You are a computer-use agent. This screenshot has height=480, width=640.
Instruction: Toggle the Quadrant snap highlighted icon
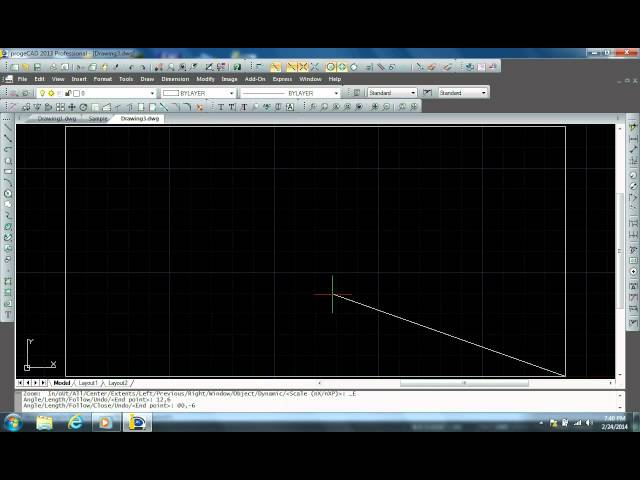coord(342,67)
